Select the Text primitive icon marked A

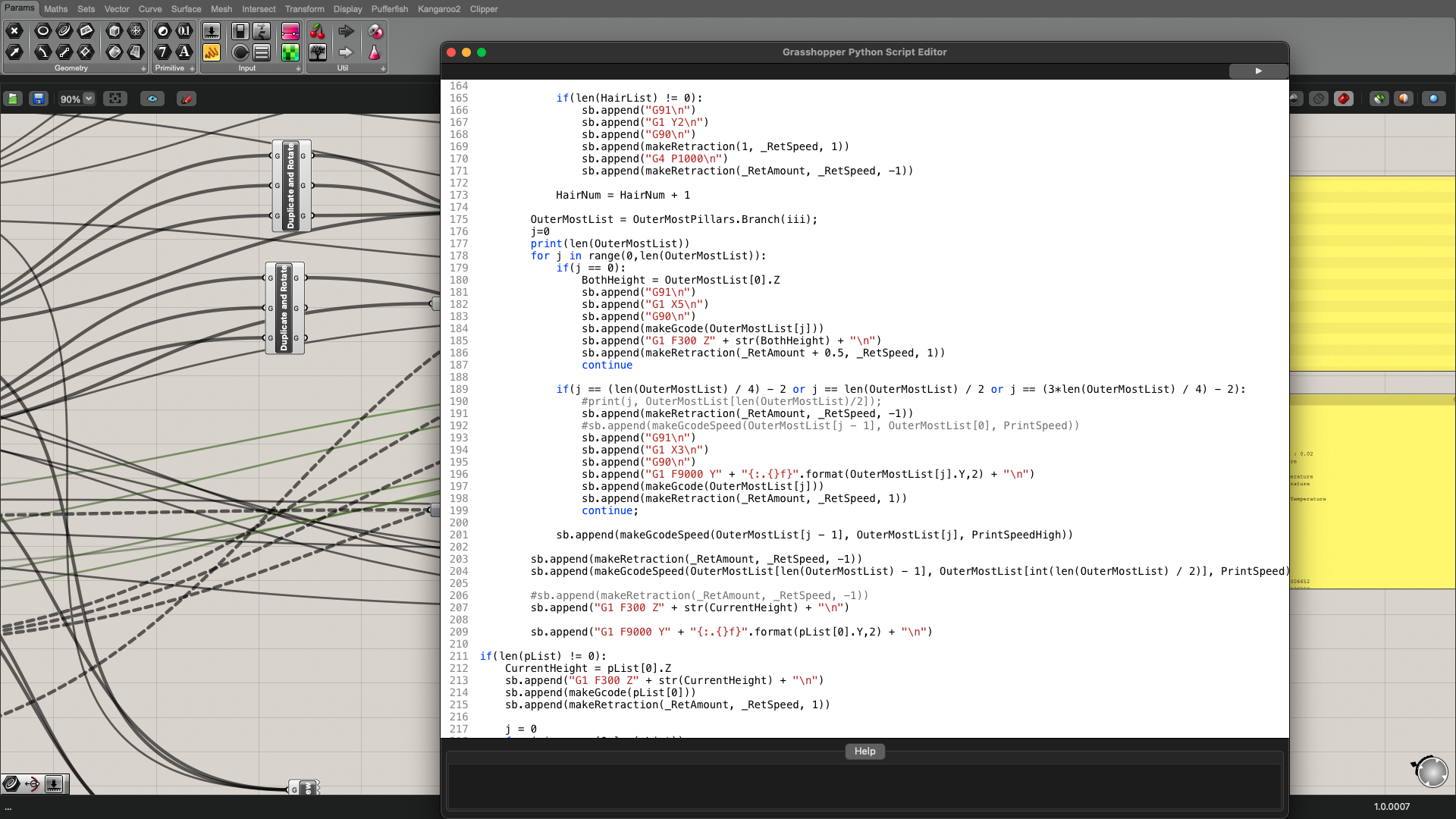pyautogui.click(x=184, y=52)
